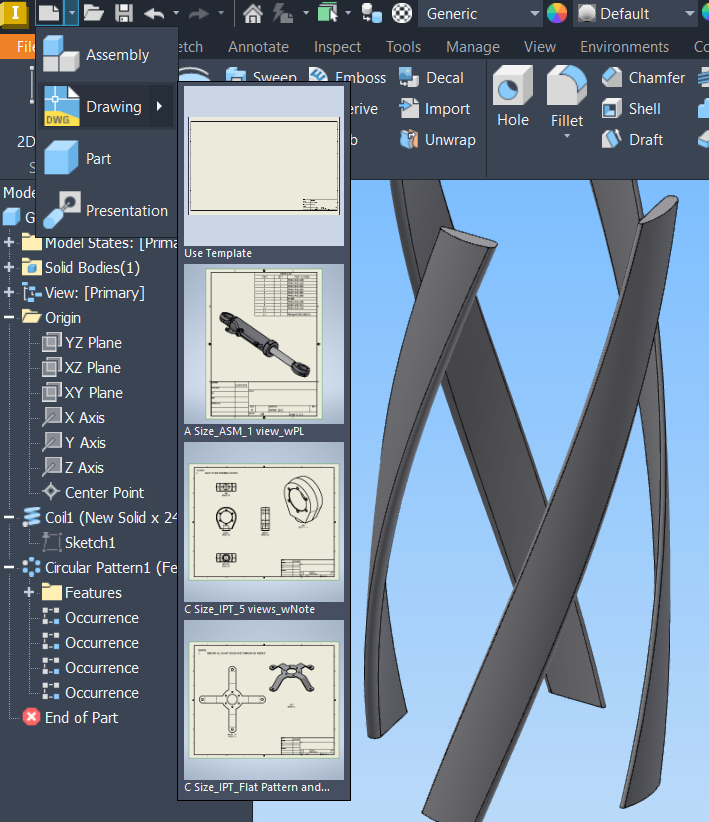The height and width of the screenshot is (822, 709).
Task: Select the Hole tool
Action: pyautogui.click(x=513, y=97)
